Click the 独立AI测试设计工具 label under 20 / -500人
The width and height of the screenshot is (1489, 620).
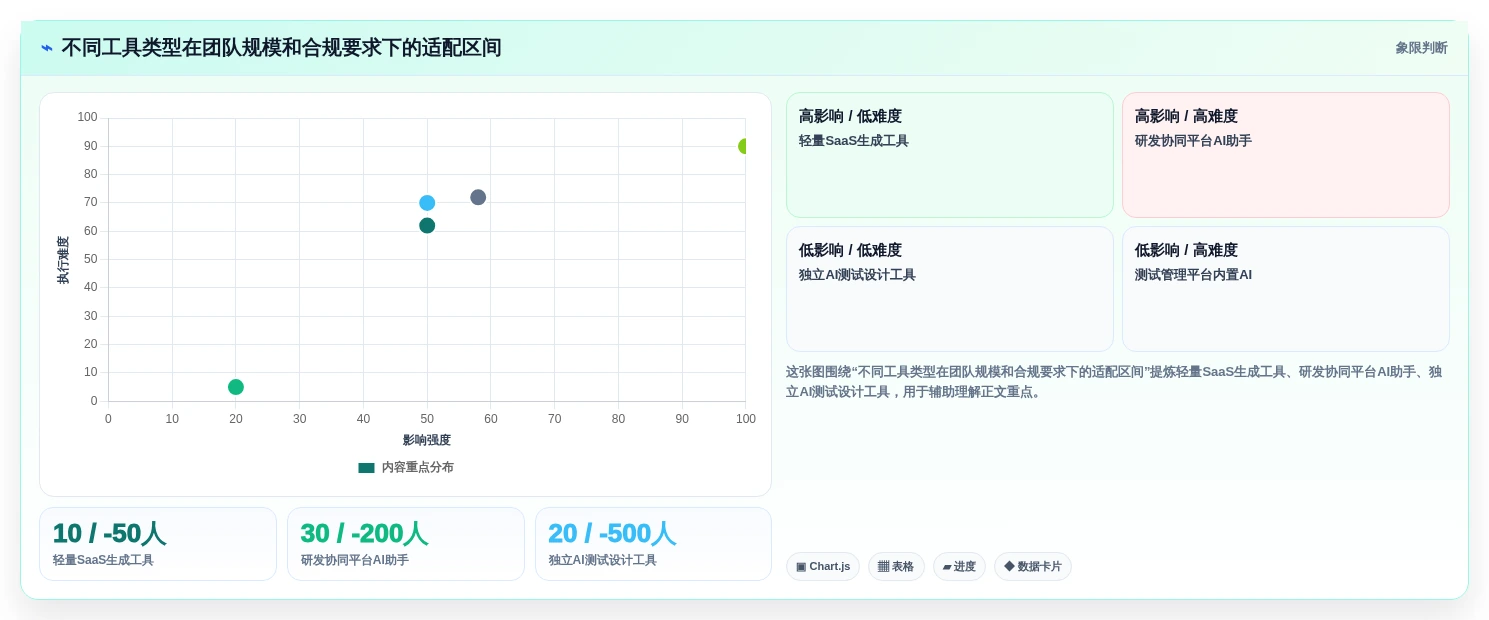603,561
